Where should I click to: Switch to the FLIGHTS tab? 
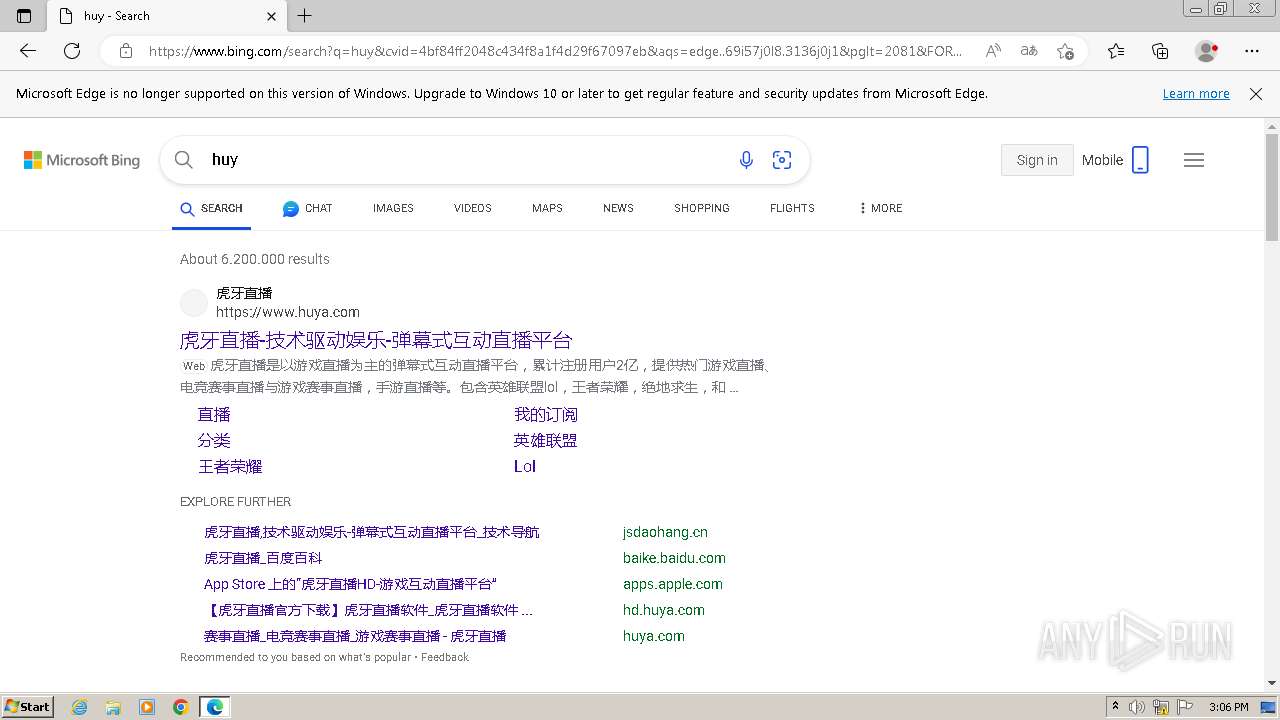pyautogui.click(x=792, y=208)
